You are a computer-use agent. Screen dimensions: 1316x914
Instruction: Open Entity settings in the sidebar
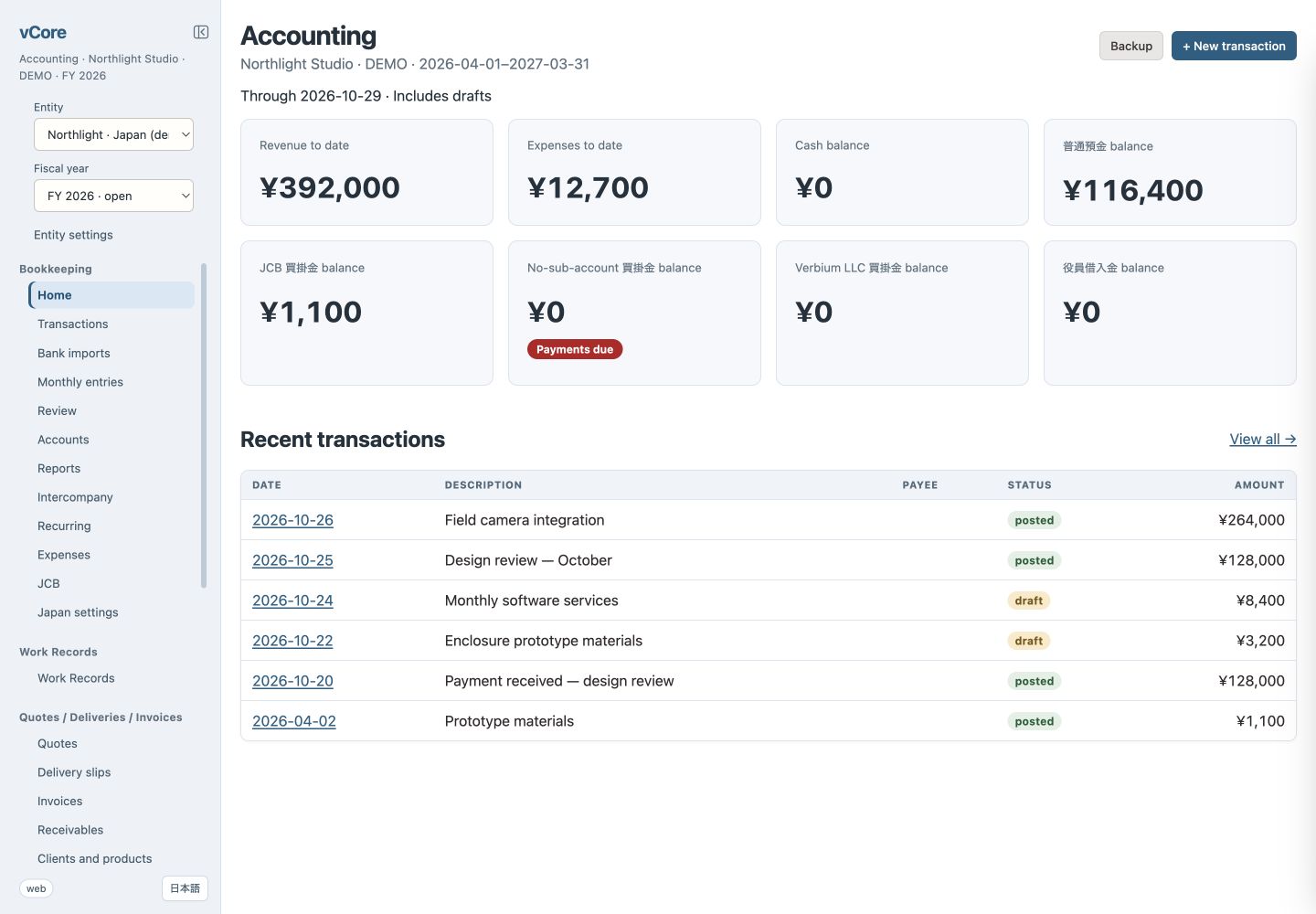coord(73,235)
